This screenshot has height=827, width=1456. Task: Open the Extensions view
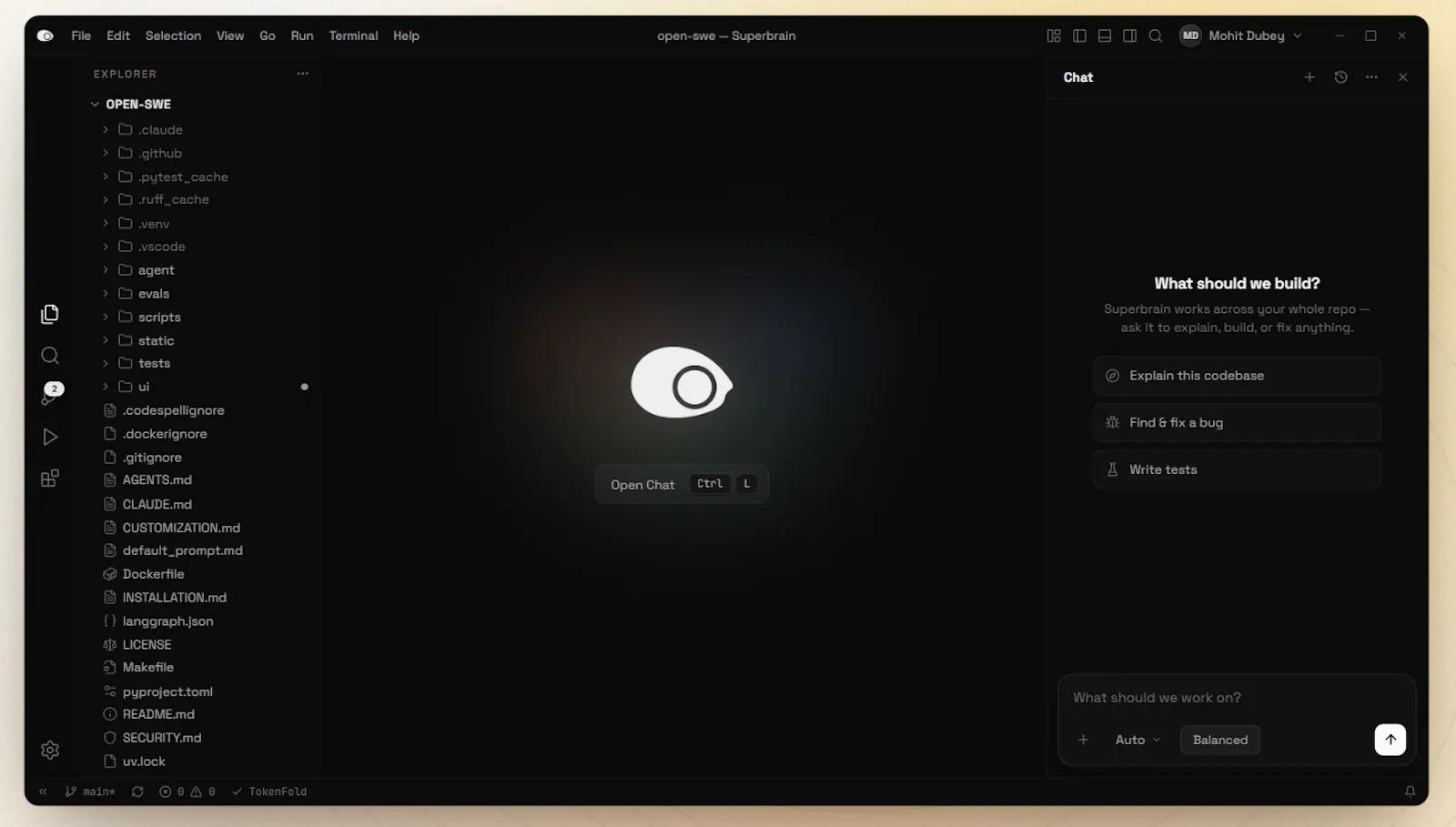click(x=50, y=478)
